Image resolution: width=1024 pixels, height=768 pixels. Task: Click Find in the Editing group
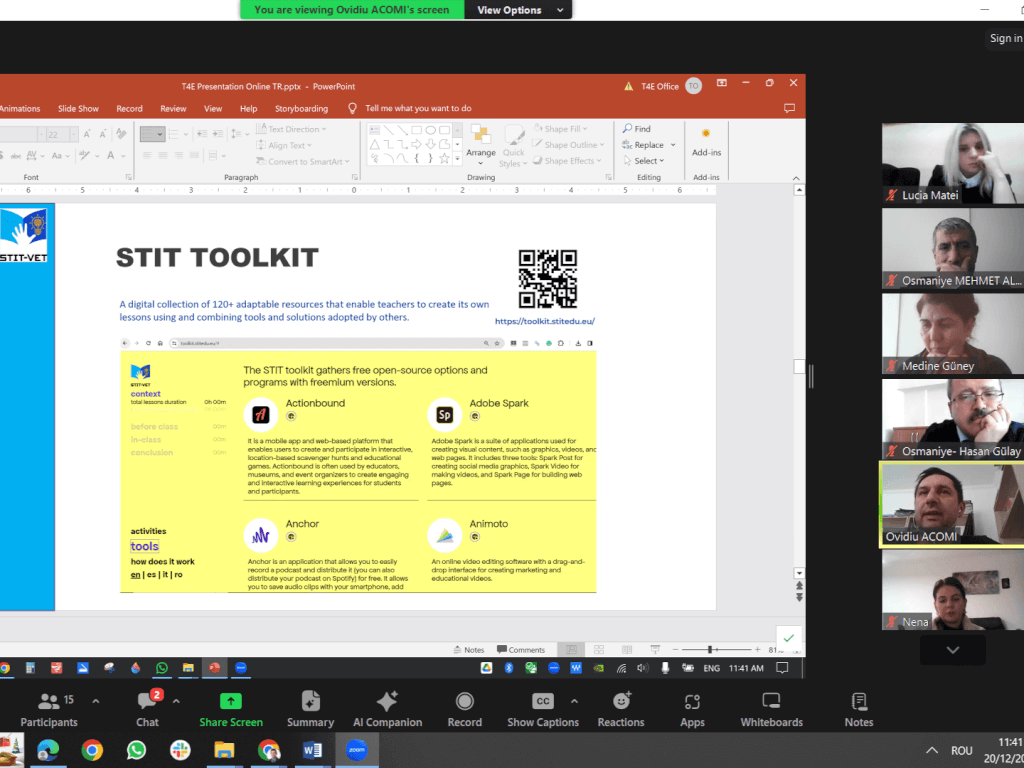point(637,129)
